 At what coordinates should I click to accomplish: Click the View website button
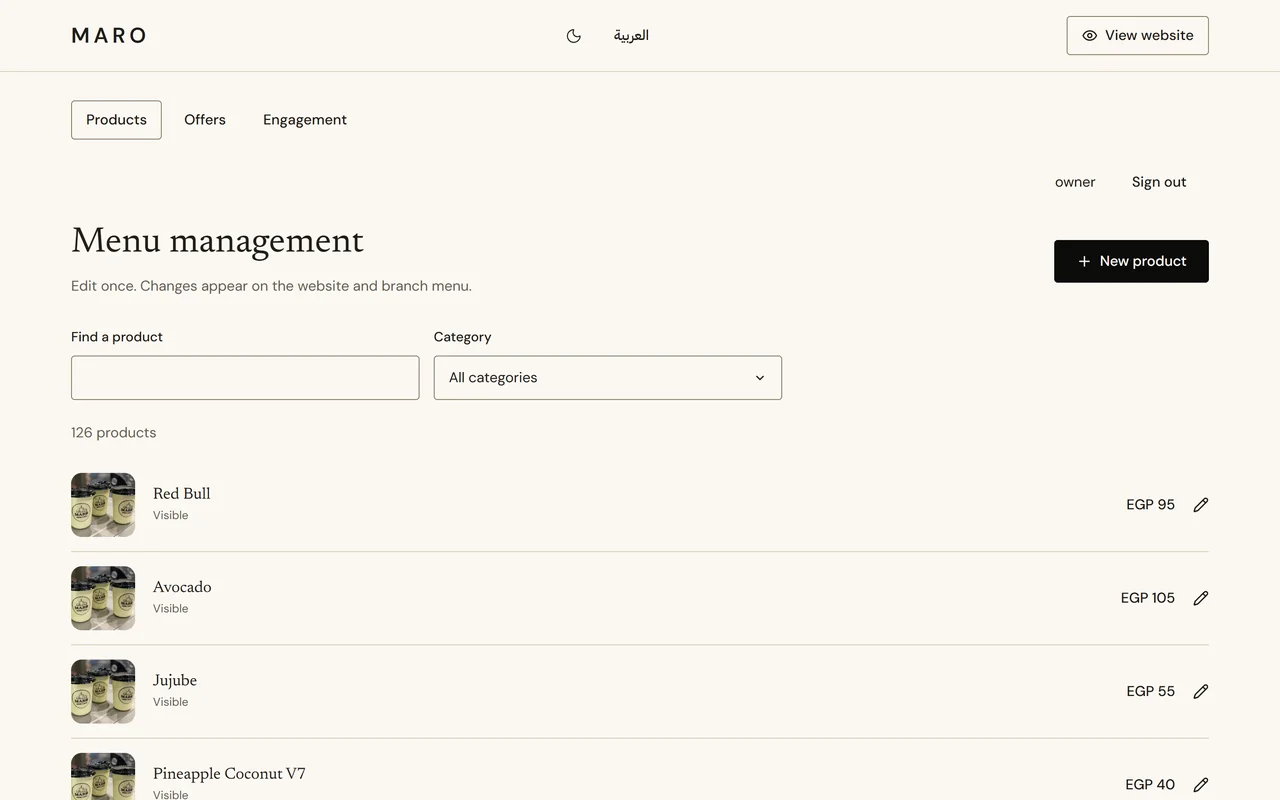1138,36
